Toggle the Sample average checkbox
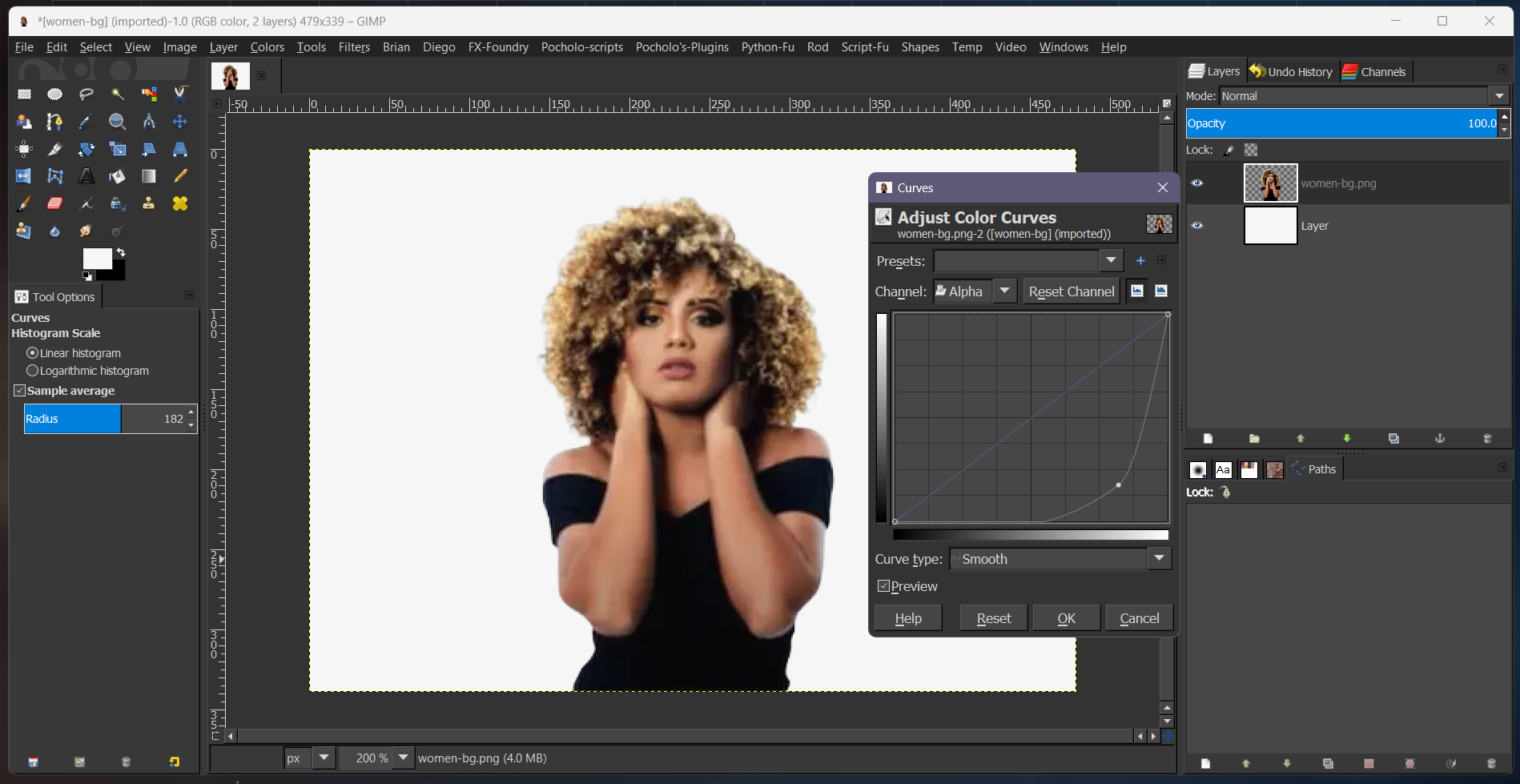The image size is (1520, 784). pyautogui.click(x=20, y=391)
